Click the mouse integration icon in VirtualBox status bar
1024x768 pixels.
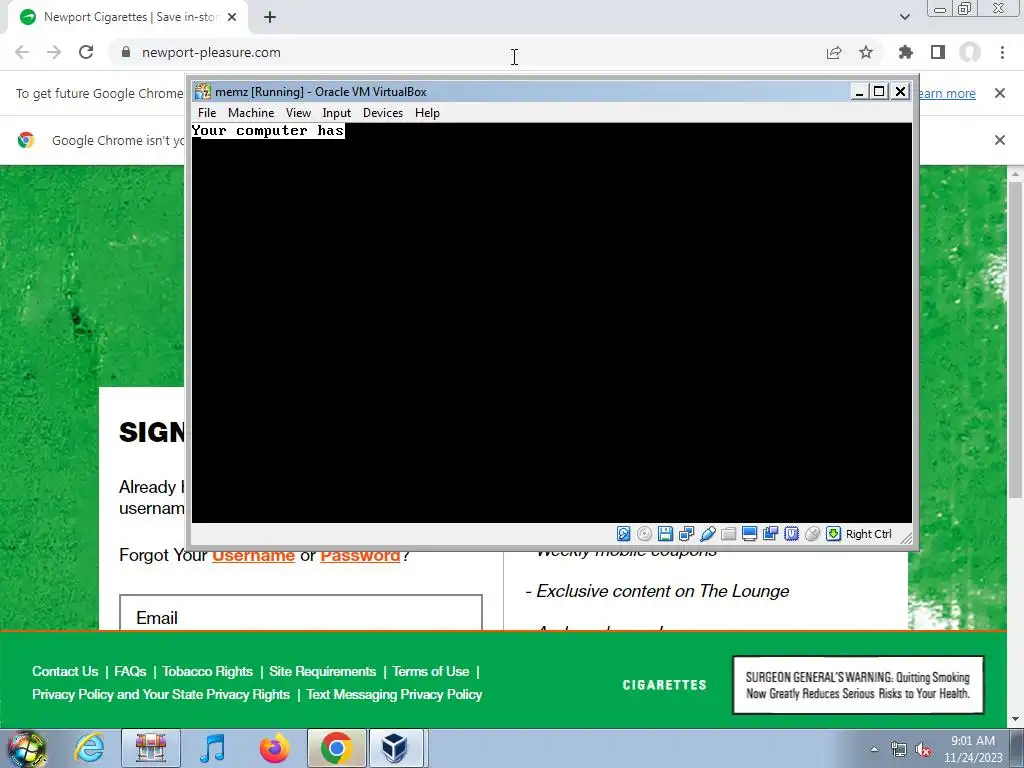click(812, 534)
